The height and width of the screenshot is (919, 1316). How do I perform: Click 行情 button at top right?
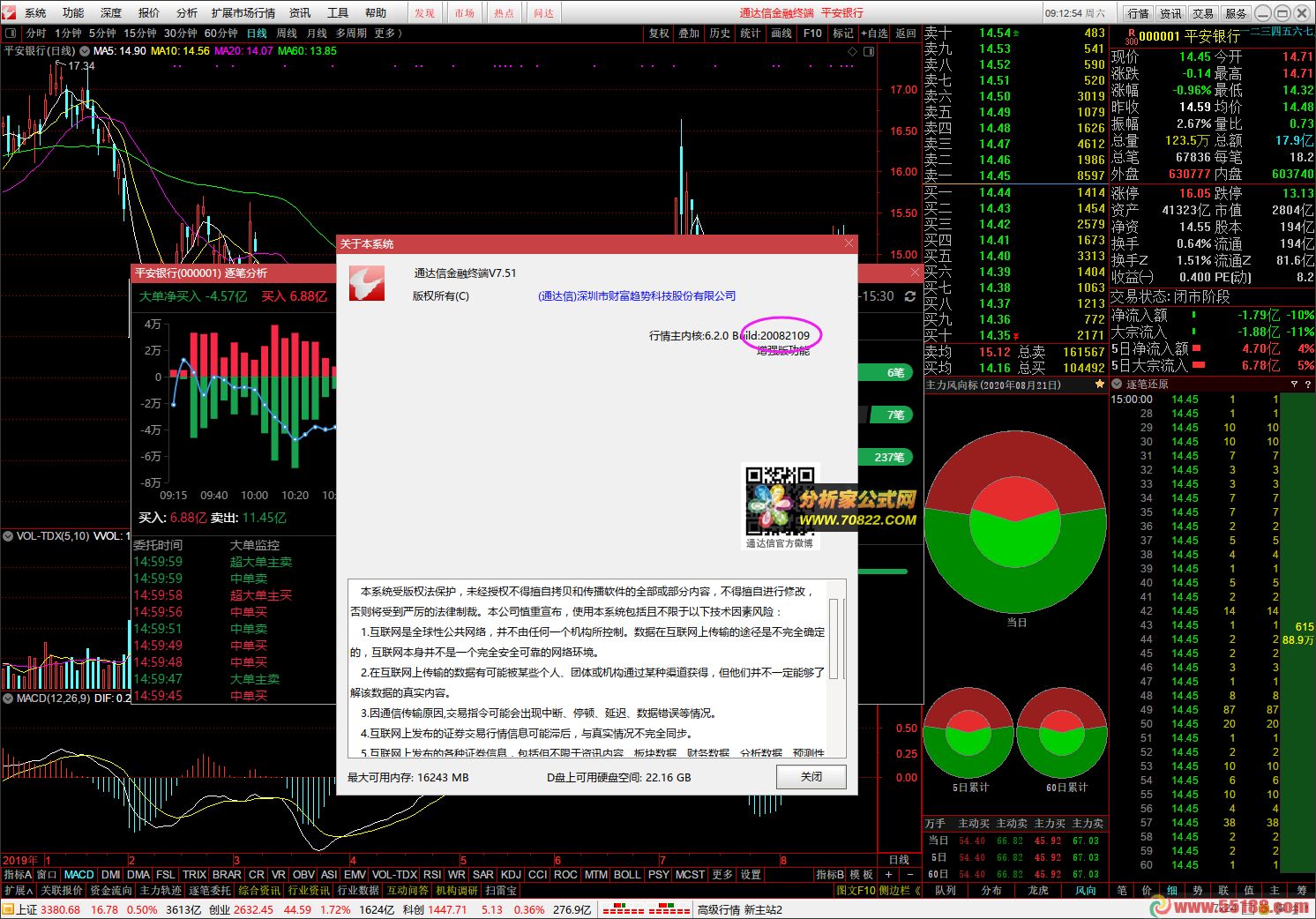(x=1138, y=13)
